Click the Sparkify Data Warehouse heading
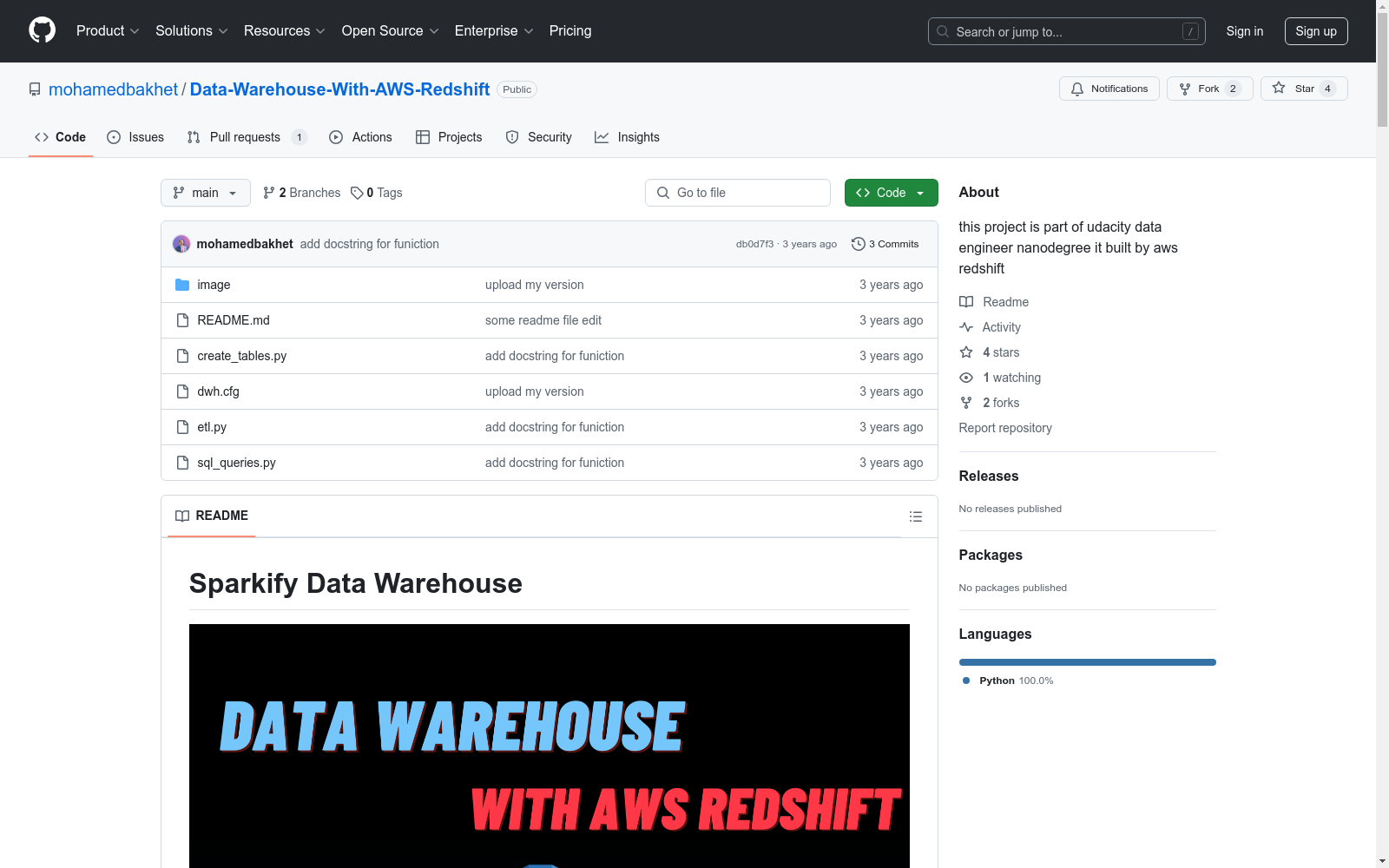Screen dimensions: 1389x868 [x=356, y=583]
